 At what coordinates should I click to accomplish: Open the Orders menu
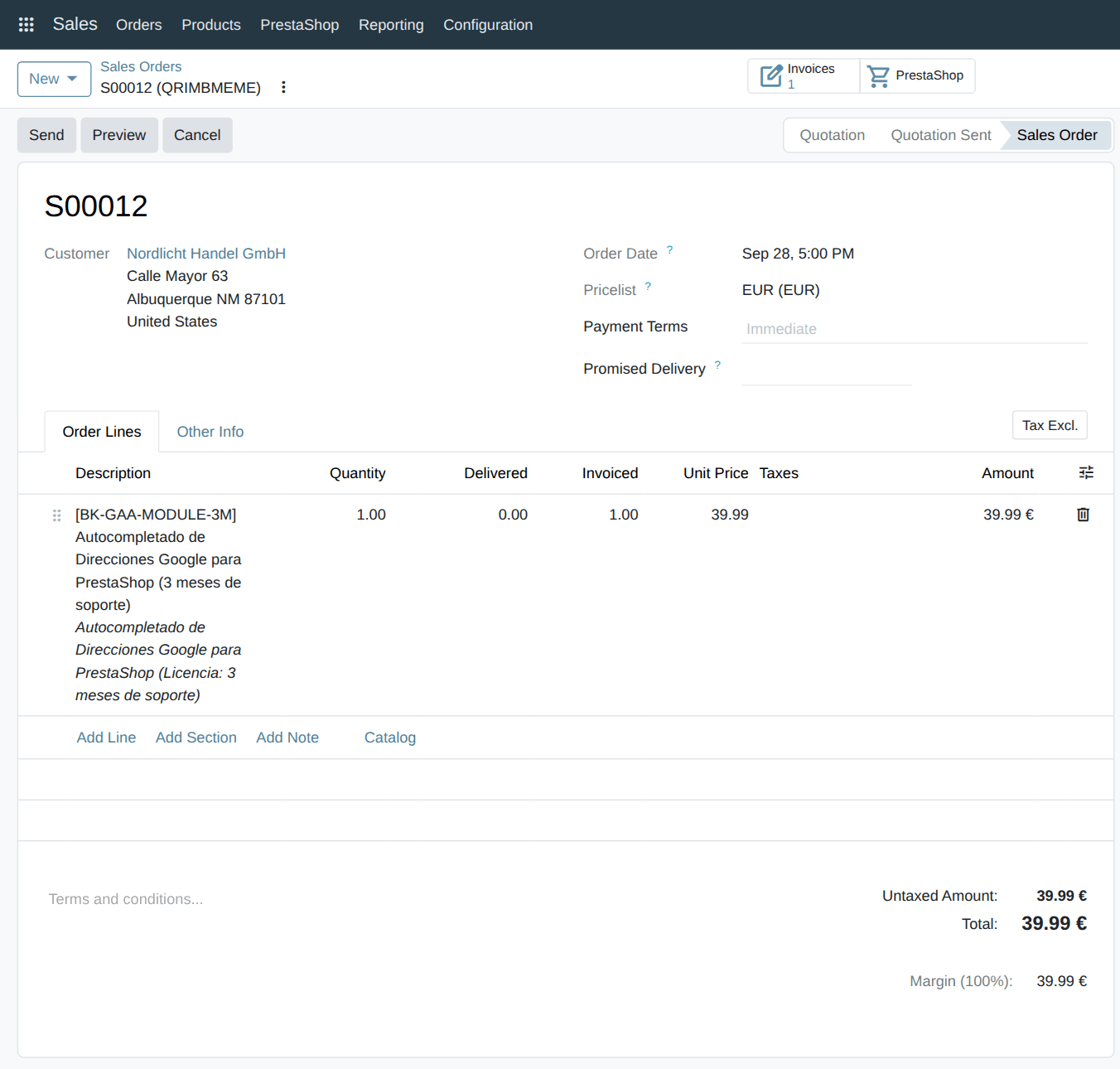(x=139, y=25)
